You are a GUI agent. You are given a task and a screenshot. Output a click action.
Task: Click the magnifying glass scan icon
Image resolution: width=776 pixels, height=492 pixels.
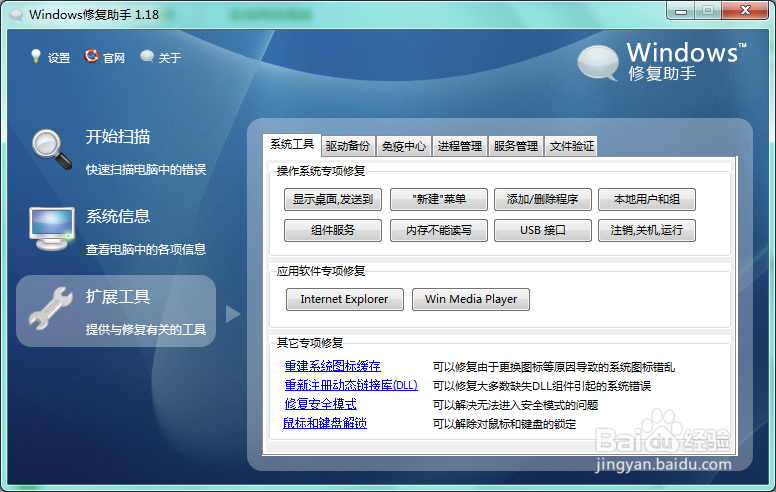point(51,150)
